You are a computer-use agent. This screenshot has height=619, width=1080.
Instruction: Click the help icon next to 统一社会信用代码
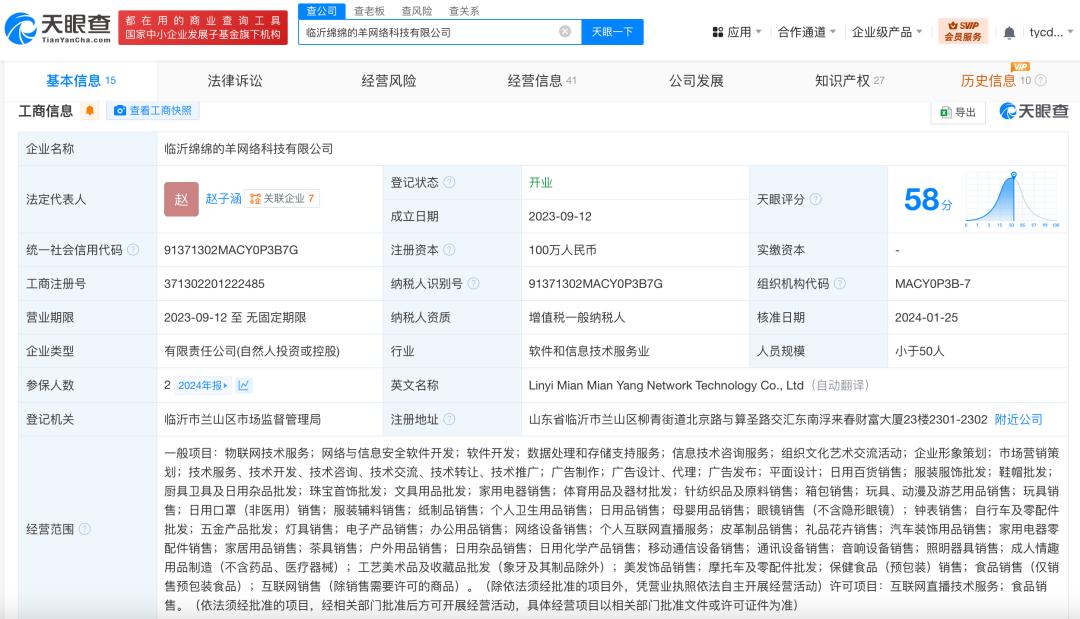[x=134, y=250]
